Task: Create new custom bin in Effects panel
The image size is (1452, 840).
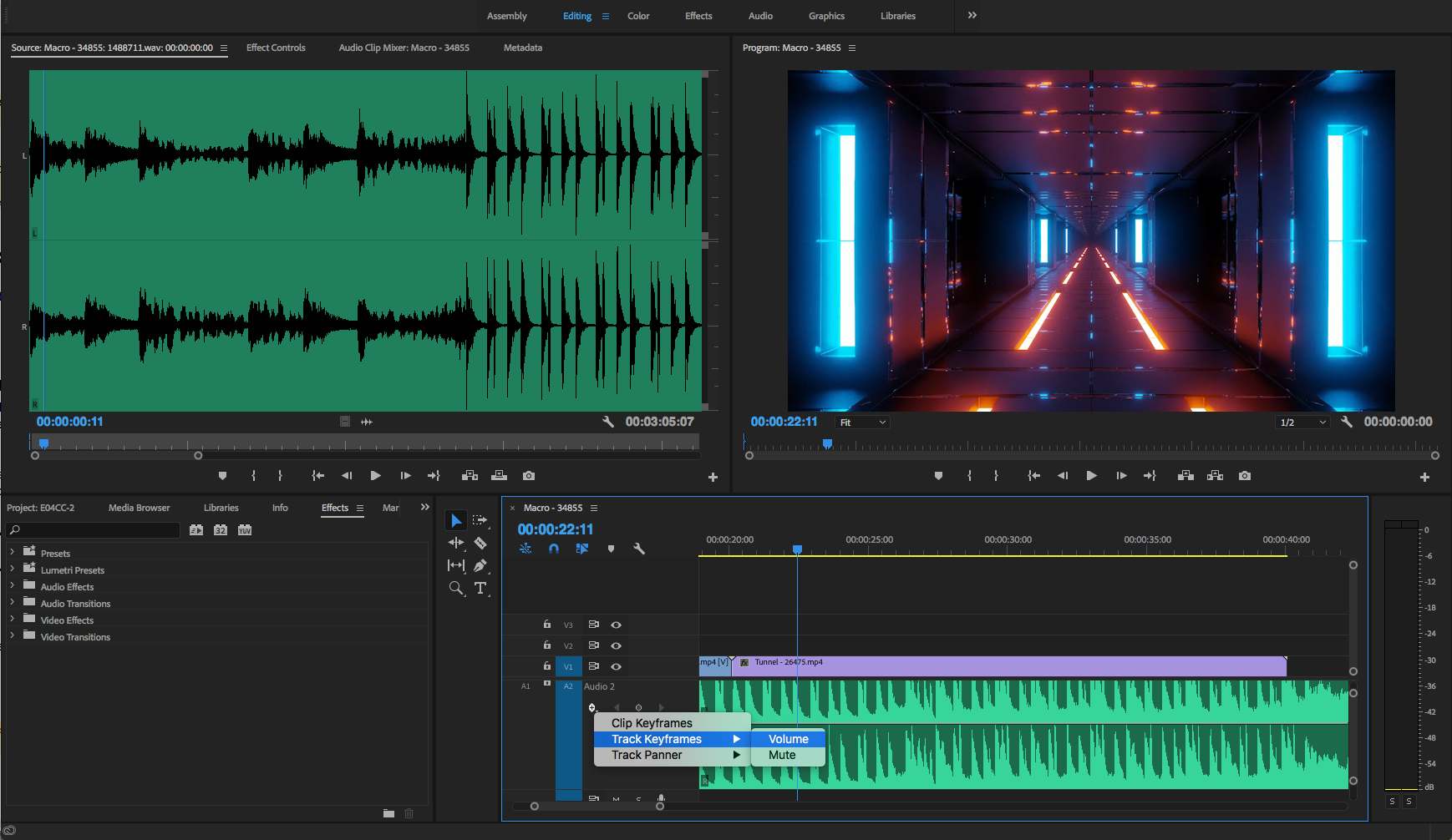Action: click(x=388, y=813)
